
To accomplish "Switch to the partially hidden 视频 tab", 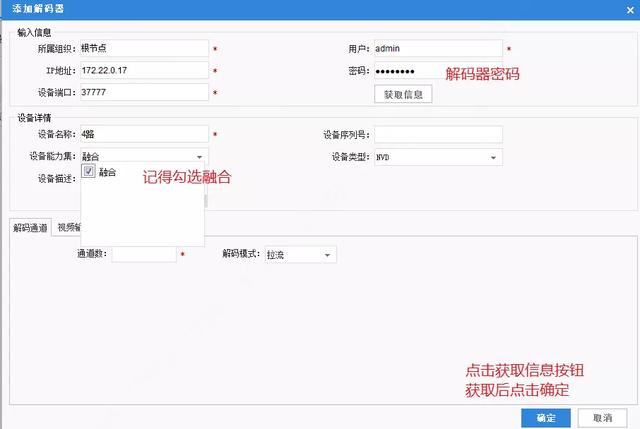I will tap(69, 227).
